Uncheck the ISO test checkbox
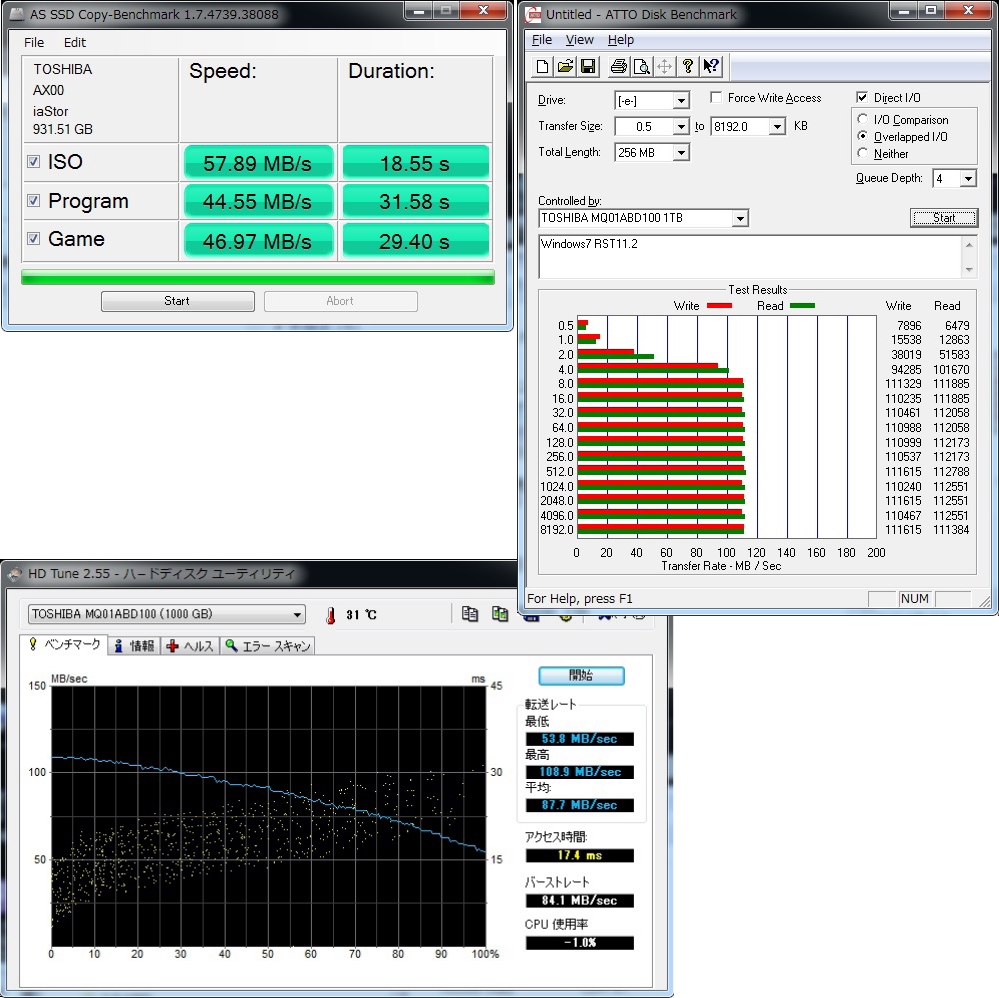Image resolution: width=999 pixels, height=998 pixels. click(x=34, y=162)
